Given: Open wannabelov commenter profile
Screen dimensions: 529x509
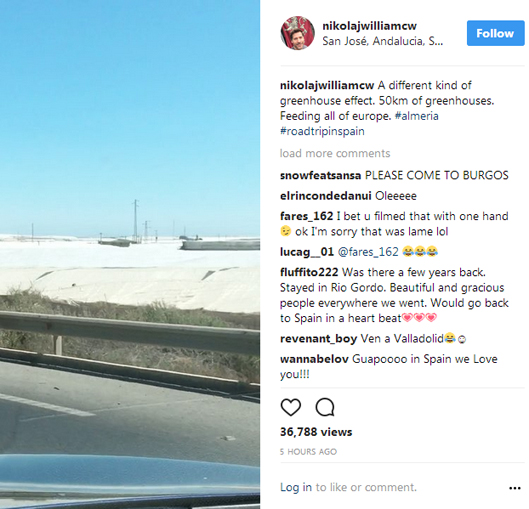Looking at the screenshot, I should 314,359.
